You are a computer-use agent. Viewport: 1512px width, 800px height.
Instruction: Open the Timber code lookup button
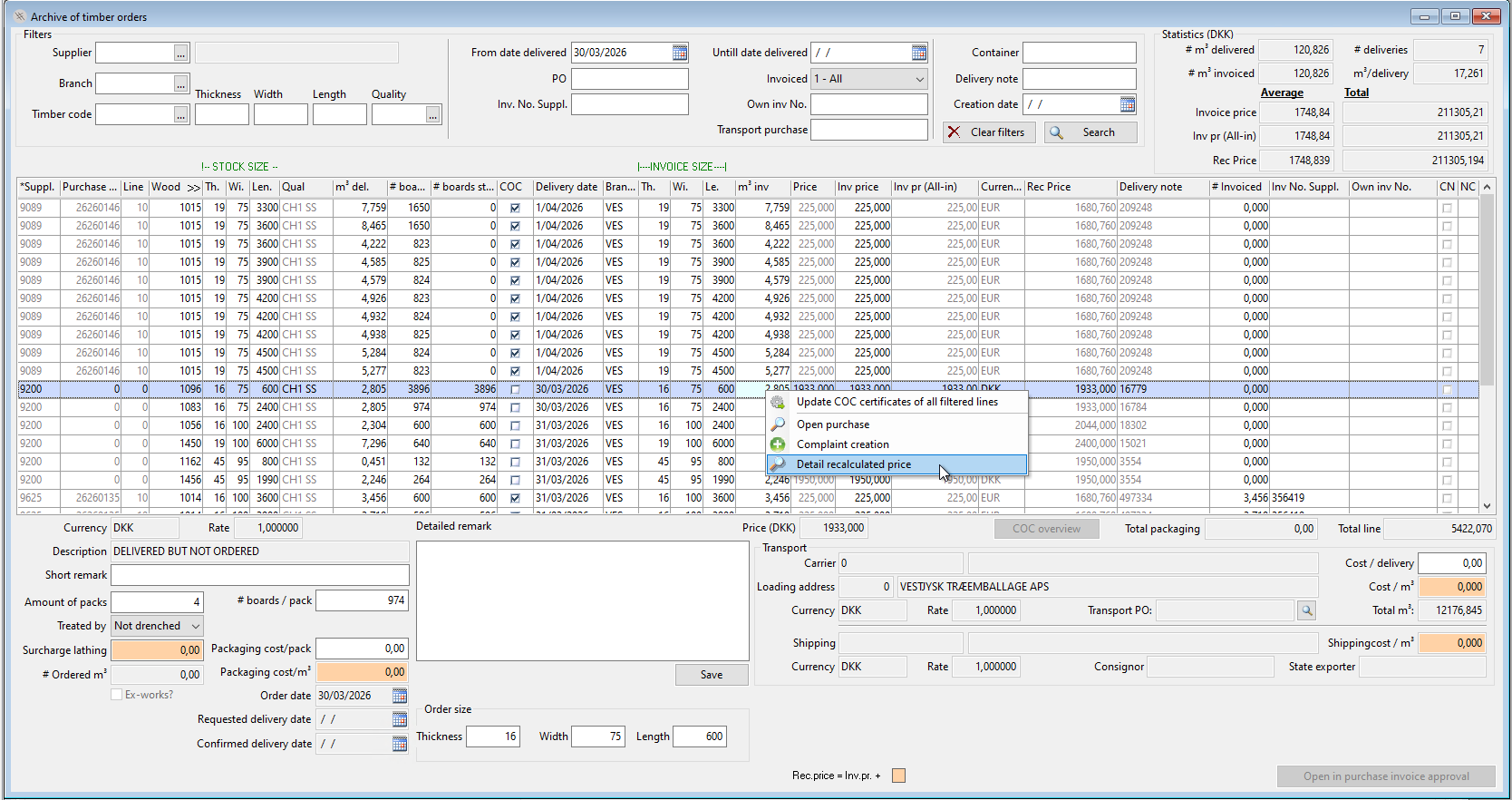[x=181, y=115]
